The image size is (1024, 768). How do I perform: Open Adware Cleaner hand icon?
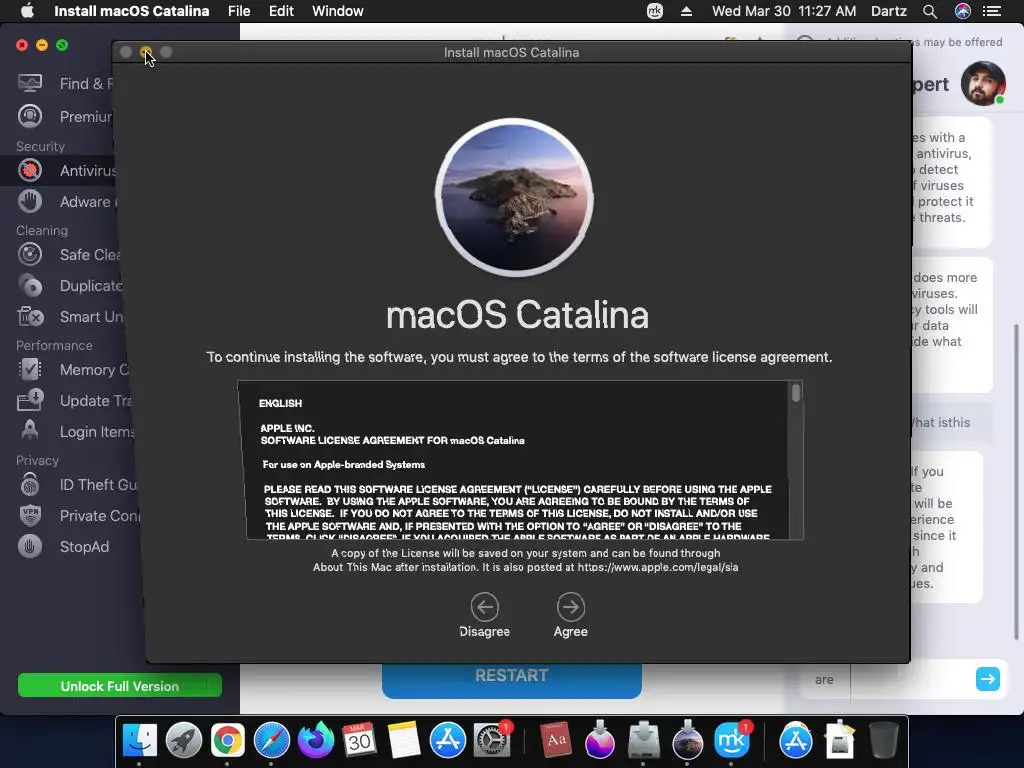pyautogui.click(x=30, y=201)
